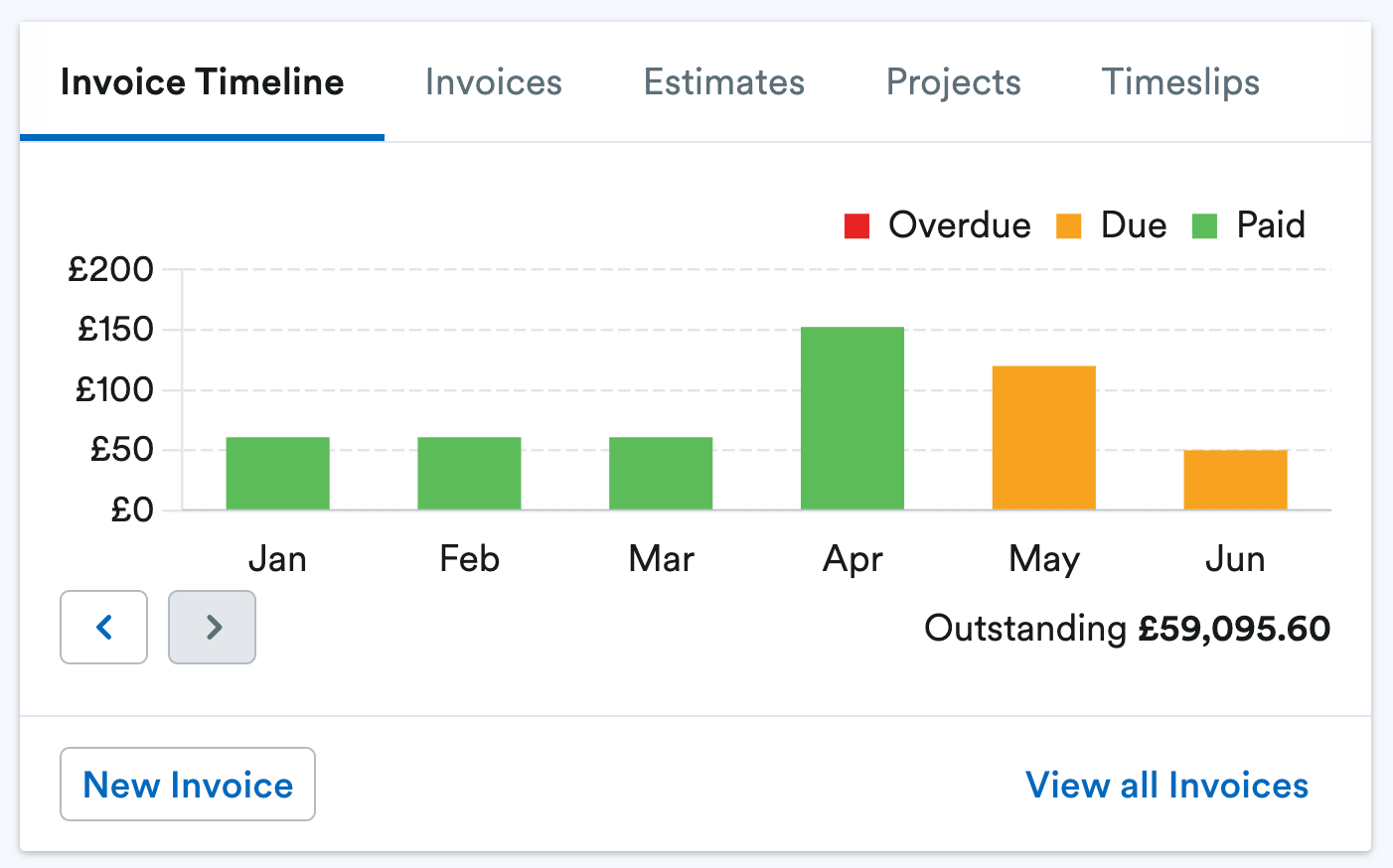Viewport: 1393px width, 868px height.
Task: Click the green Paid legend square
Action: (1204, 225)
